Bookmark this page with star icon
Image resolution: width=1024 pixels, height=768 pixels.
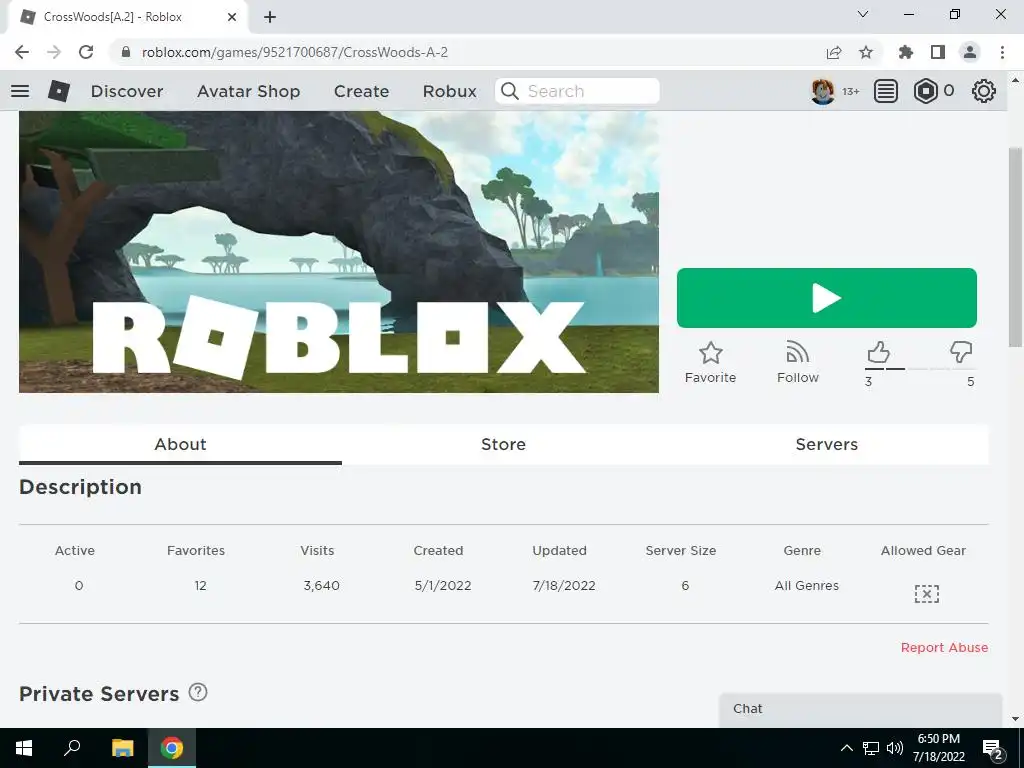[x=866, y=52]
